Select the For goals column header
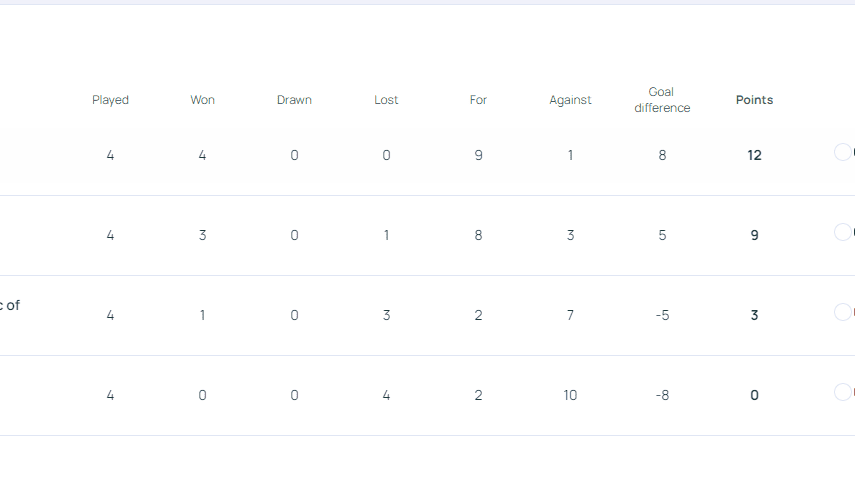The width and height of the screenshot is (855, 479). point(478,100)
